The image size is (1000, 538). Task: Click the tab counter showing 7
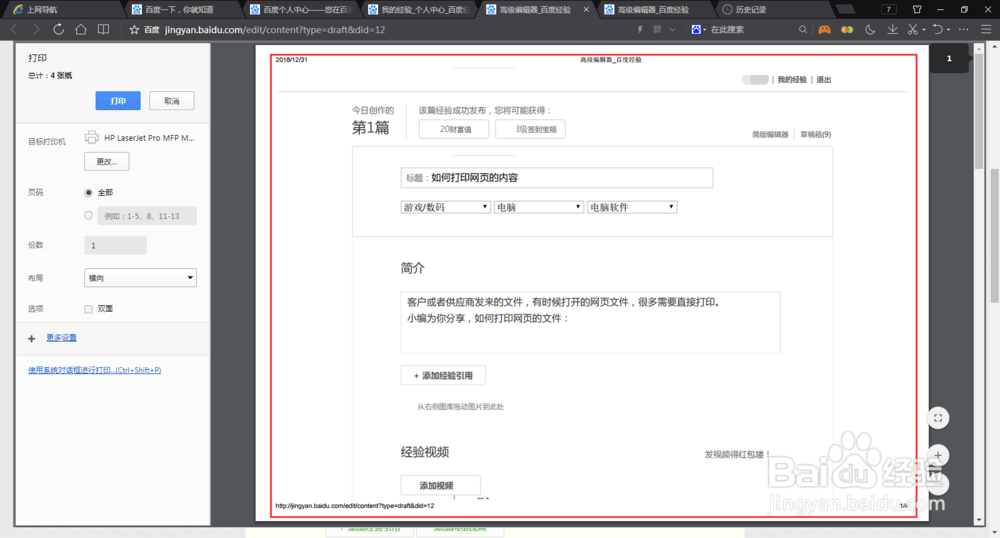(x=888, y=10)
